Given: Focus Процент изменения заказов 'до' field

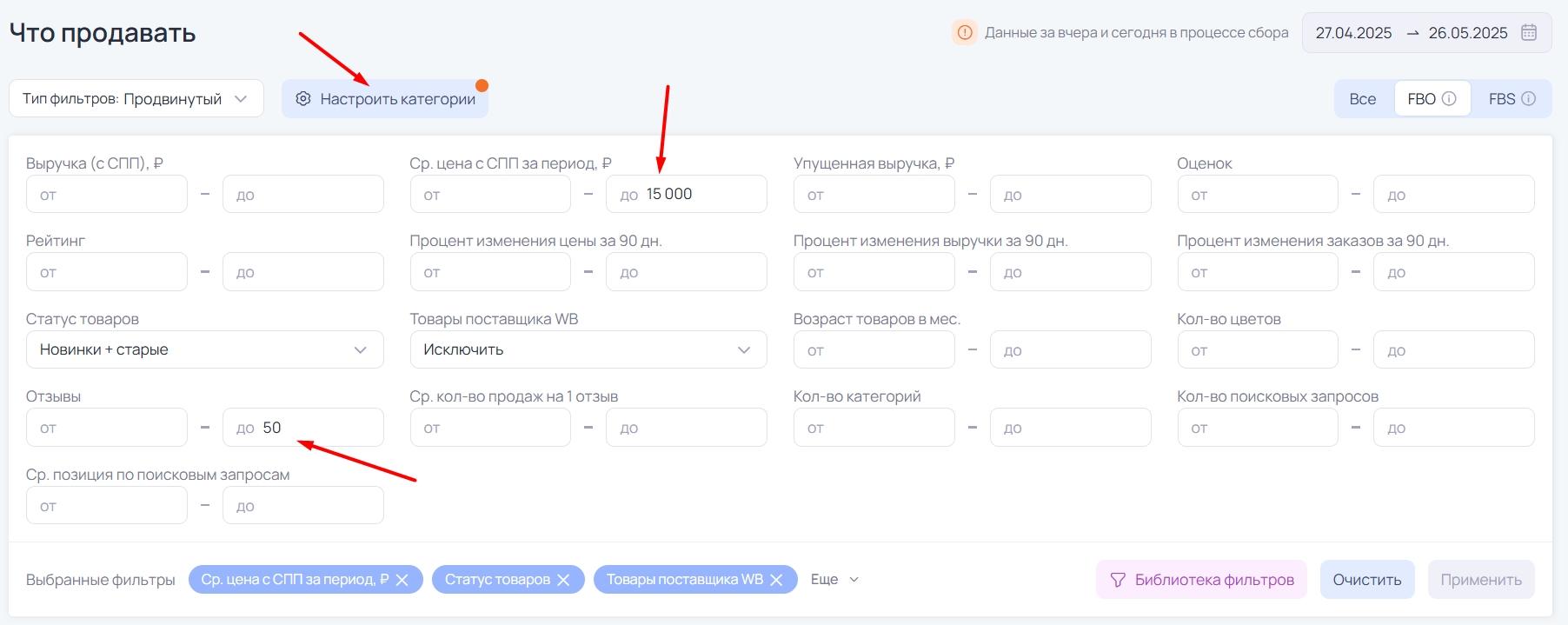Looking at the screenshot, I should 1454,272.
